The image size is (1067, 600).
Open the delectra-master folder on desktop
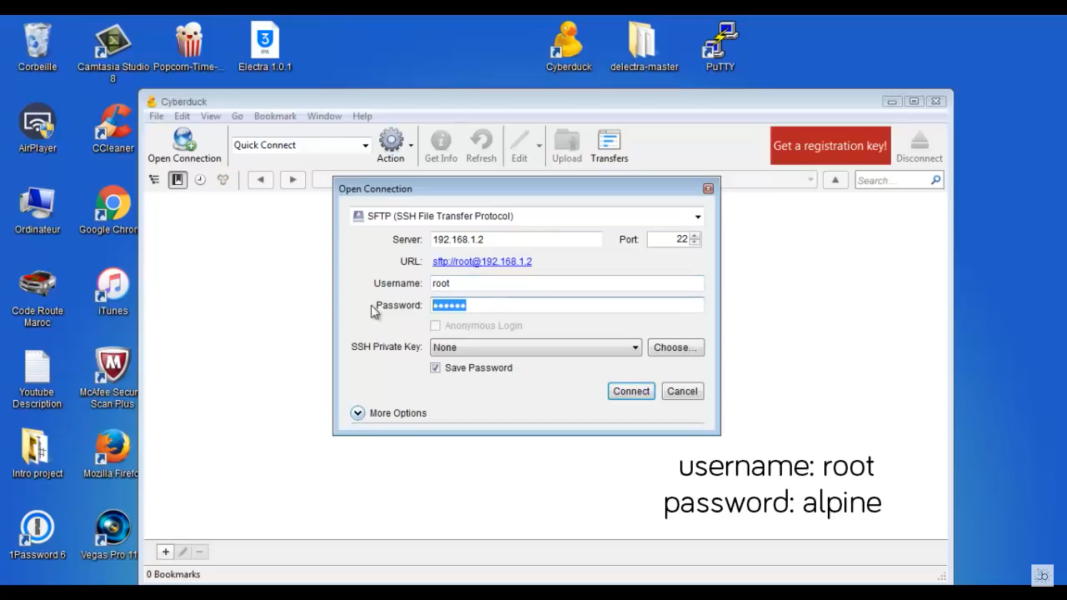(644, 46)
